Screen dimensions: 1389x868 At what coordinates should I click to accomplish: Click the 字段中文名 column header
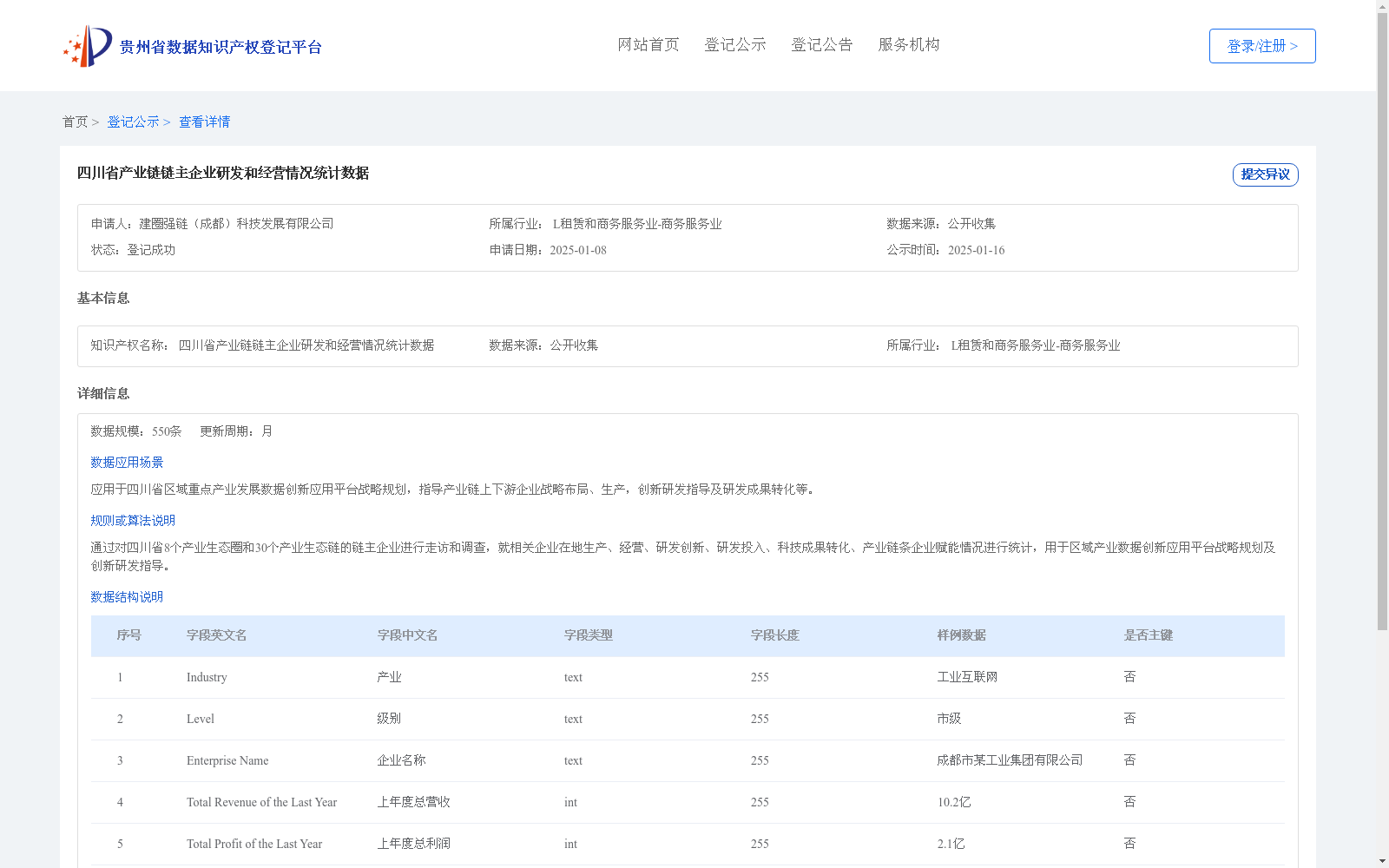point(407,635)
